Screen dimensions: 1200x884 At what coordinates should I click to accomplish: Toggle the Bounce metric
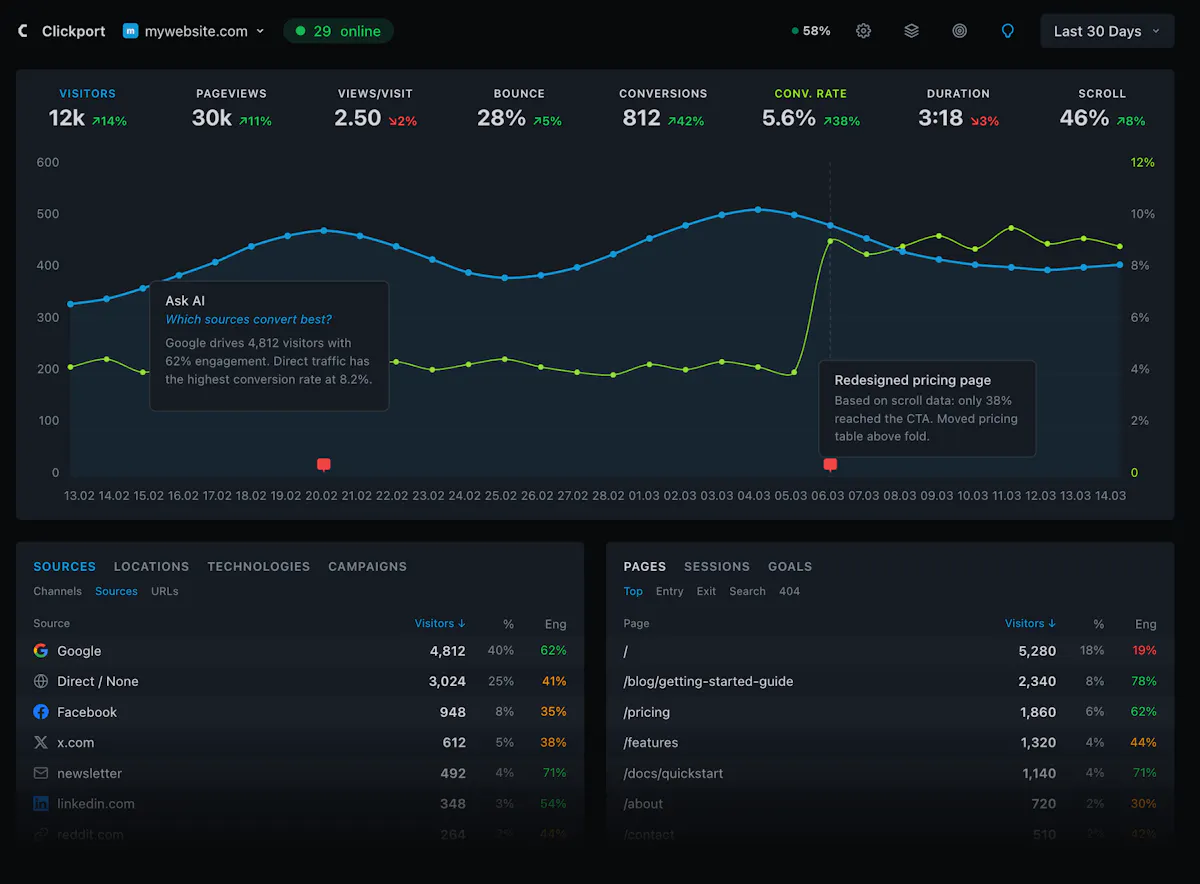[519, 108]
